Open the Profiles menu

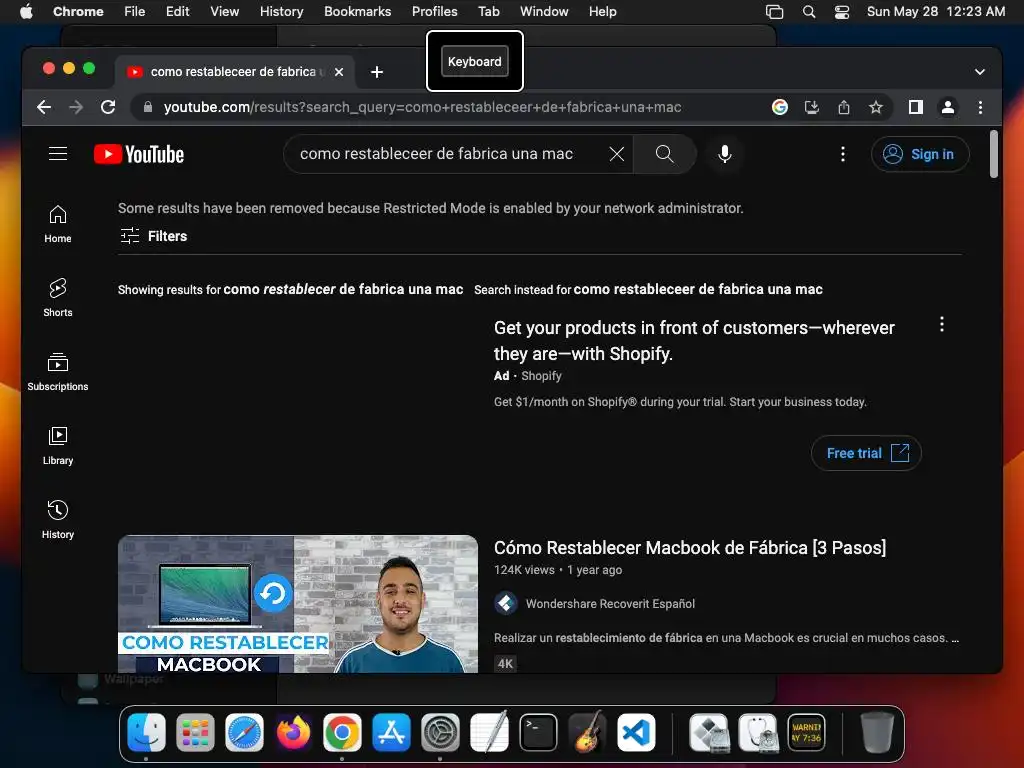[434, 11]
